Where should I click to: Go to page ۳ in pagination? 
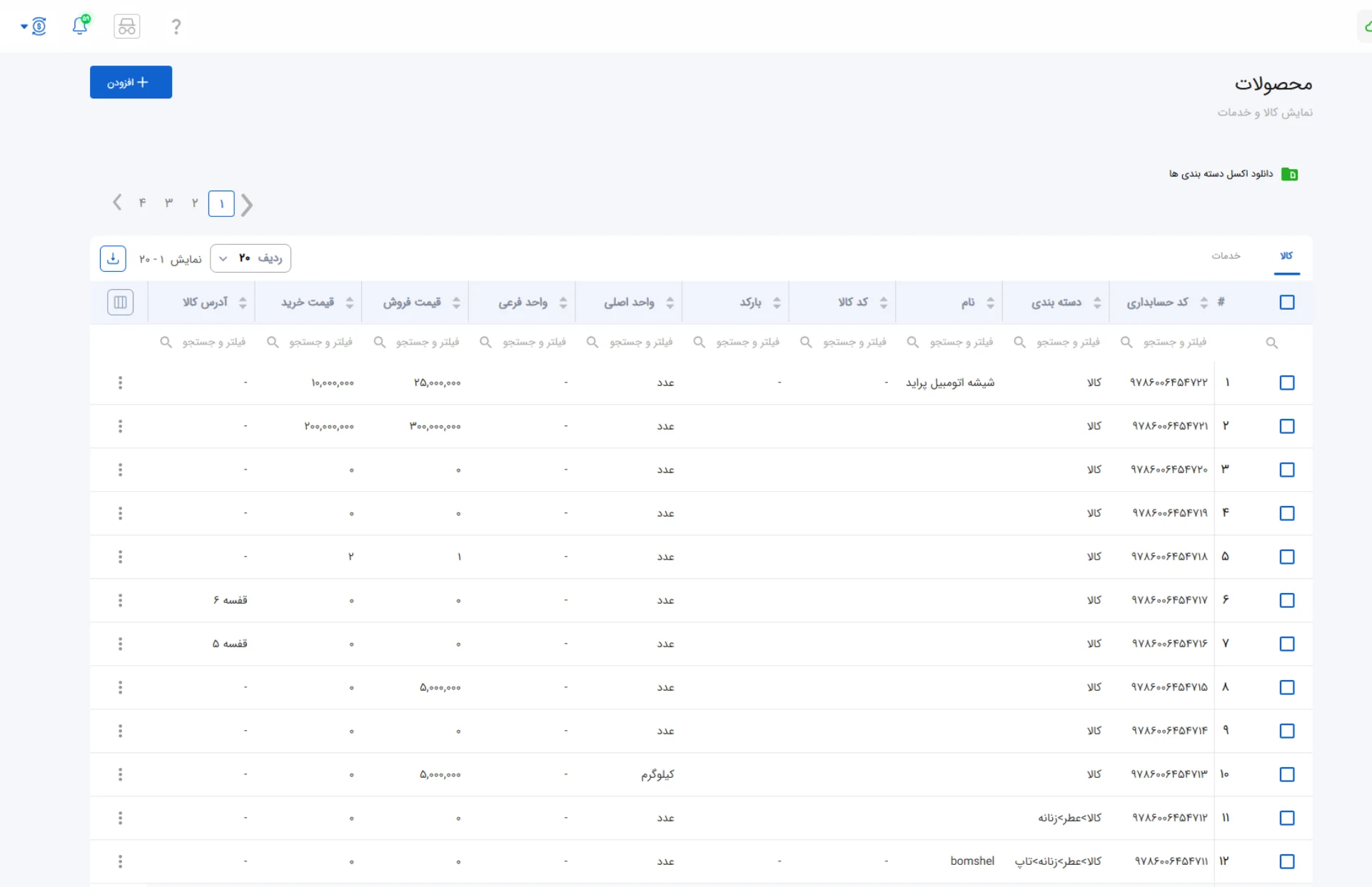tap(168, 203)
